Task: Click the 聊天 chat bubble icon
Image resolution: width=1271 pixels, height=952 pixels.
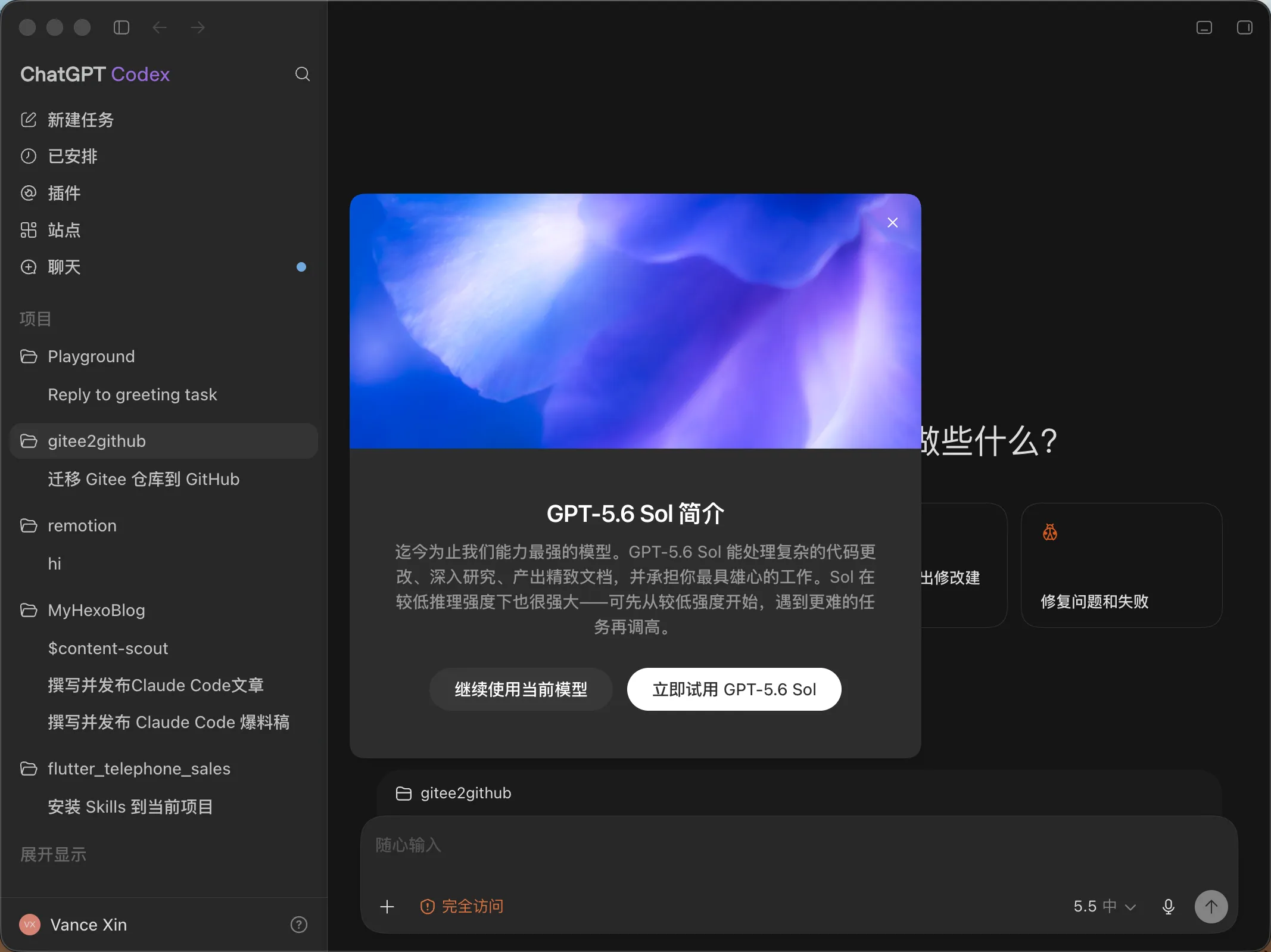Action: (29, 267)
